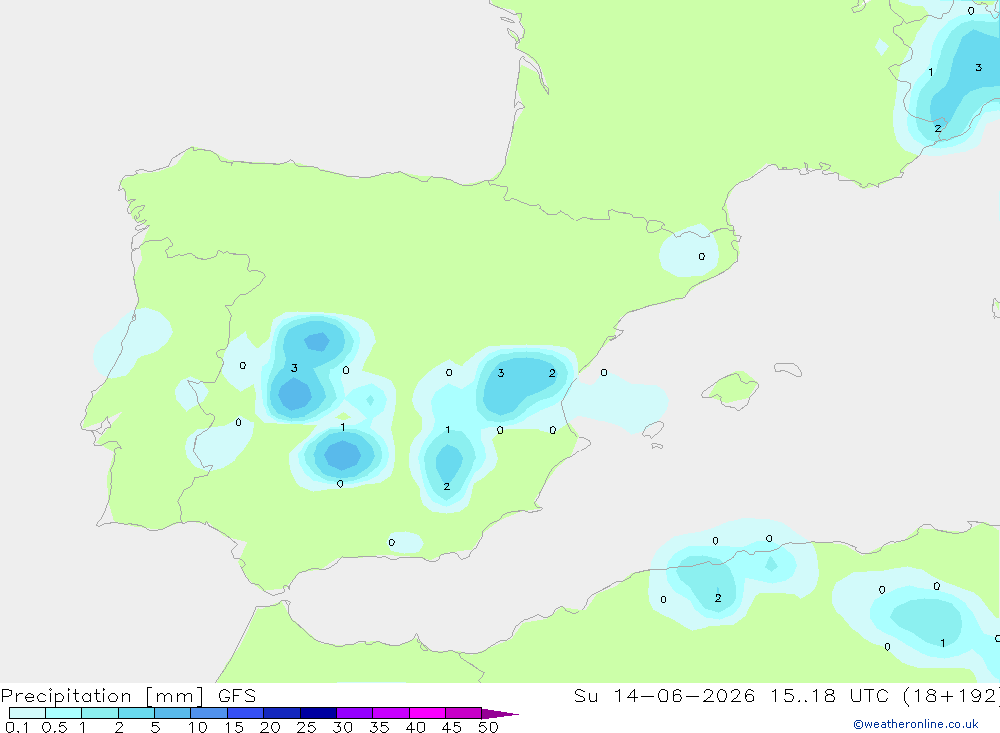This screenshot has width=1000, height=733.
Task: Click the 20–25 mm dark blue swatch
Action: pos(282,713)
